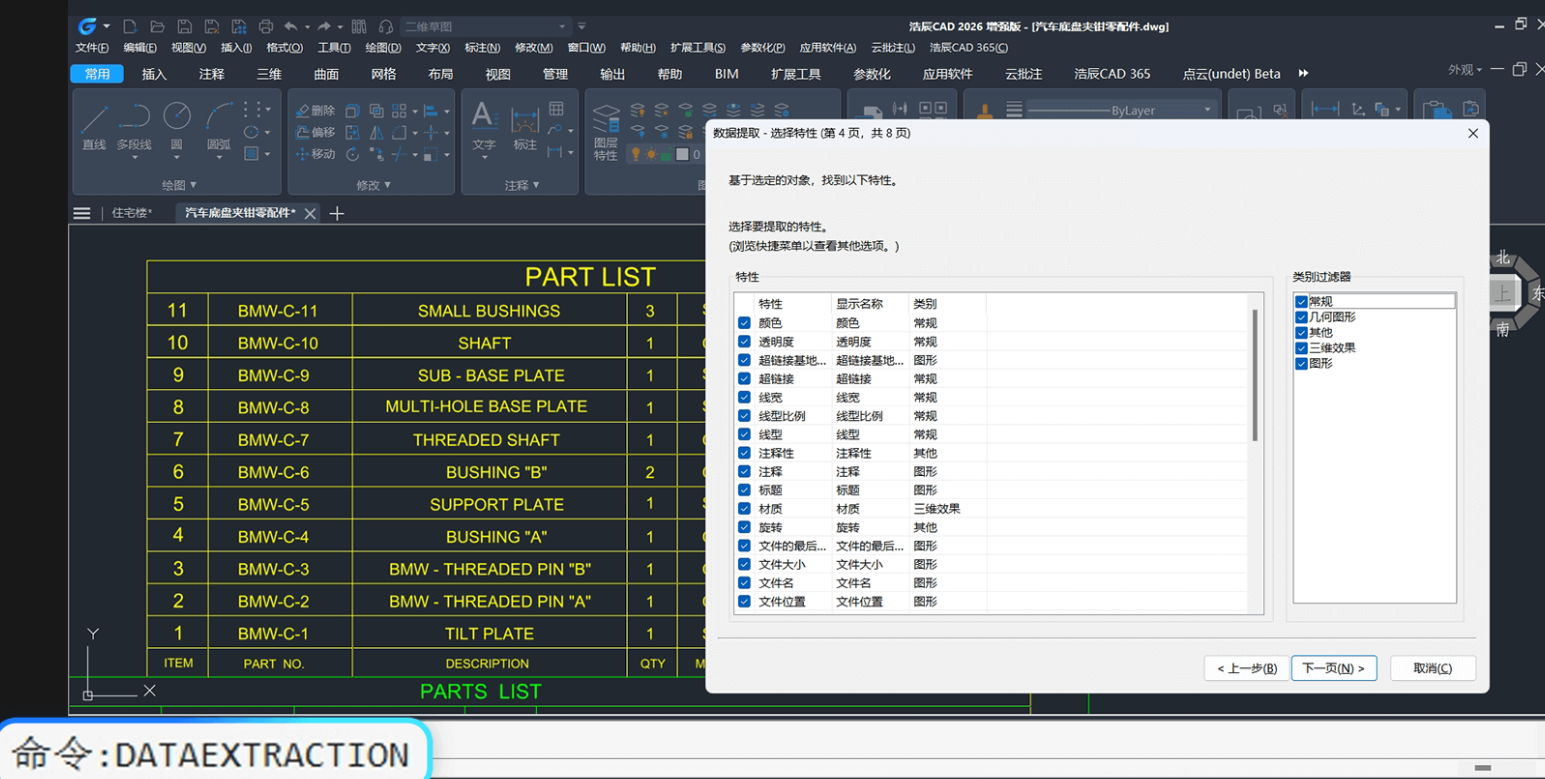The height and width of the screenshot is (779, 1545).
Task: Click the 移动 (Move) modify tool
Action: click(315, 154)
